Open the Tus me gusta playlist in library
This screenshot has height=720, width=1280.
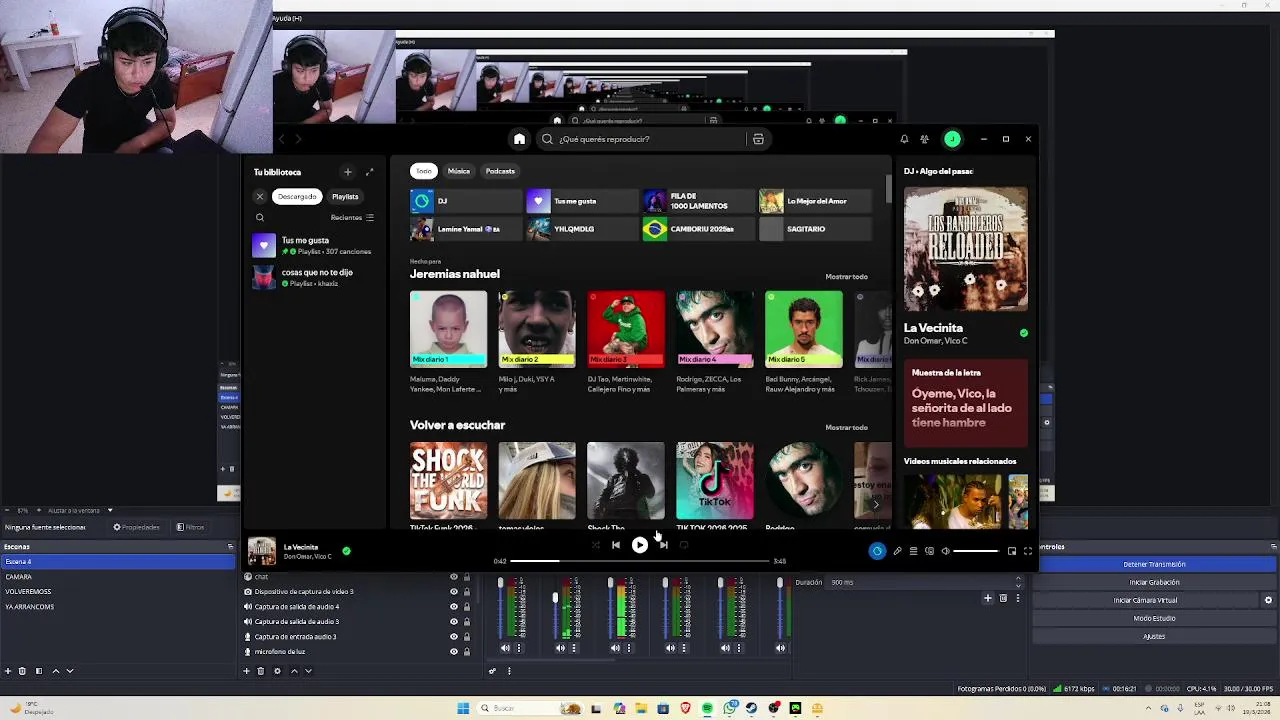click(x=315, y=245)
